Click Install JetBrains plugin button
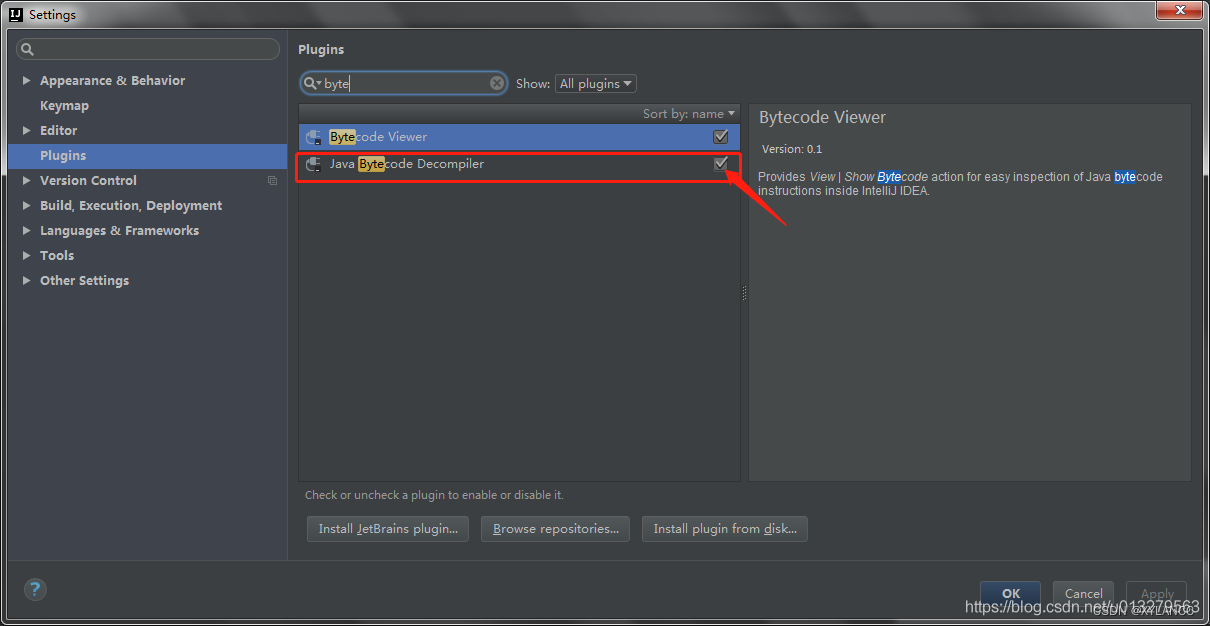Image resolution: width=1210 pixels, height=626 pixels. tap(388, 529)
